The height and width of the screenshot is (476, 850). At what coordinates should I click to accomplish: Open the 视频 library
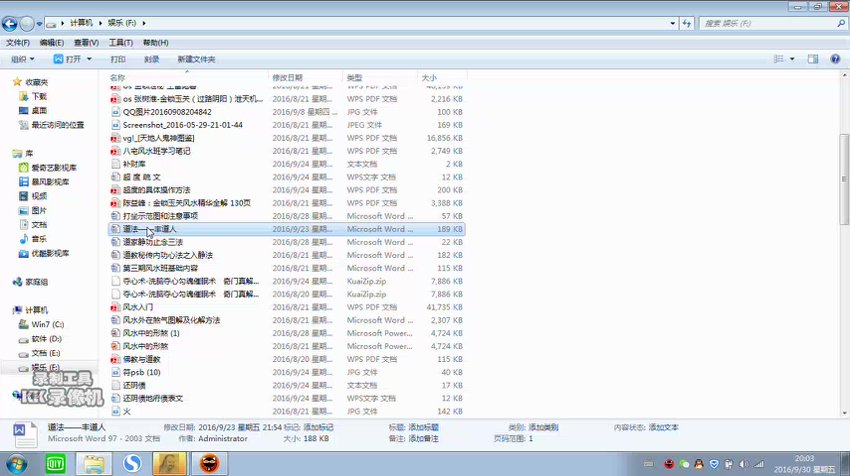(39, 196)
